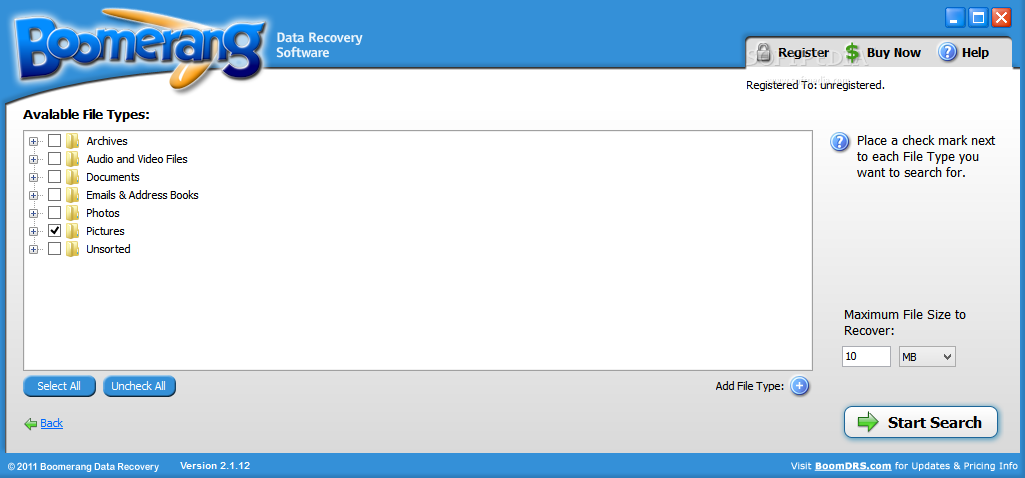Expand the Audio and Video Files node
Screen dimensions: 1025x478
point(33,159)
